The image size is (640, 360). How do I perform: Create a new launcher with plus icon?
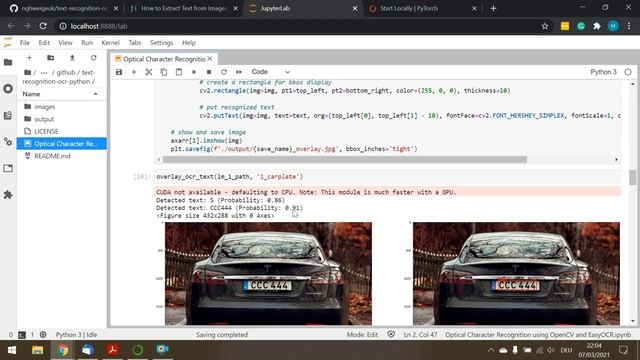tap(29, 58)
